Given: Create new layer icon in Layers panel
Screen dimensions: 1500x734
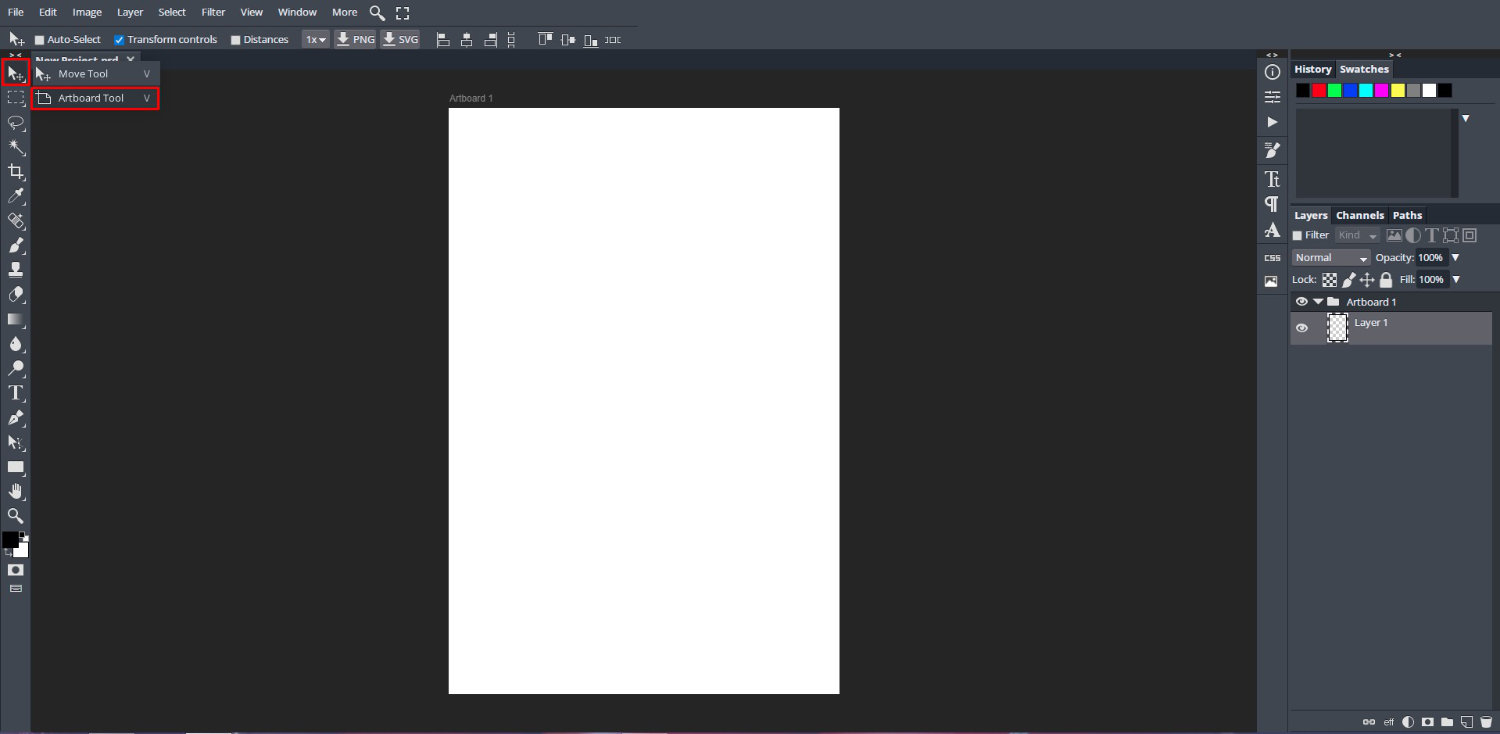Looking at the screenshot, I should pyautogui.click(x=1467, y=722).
